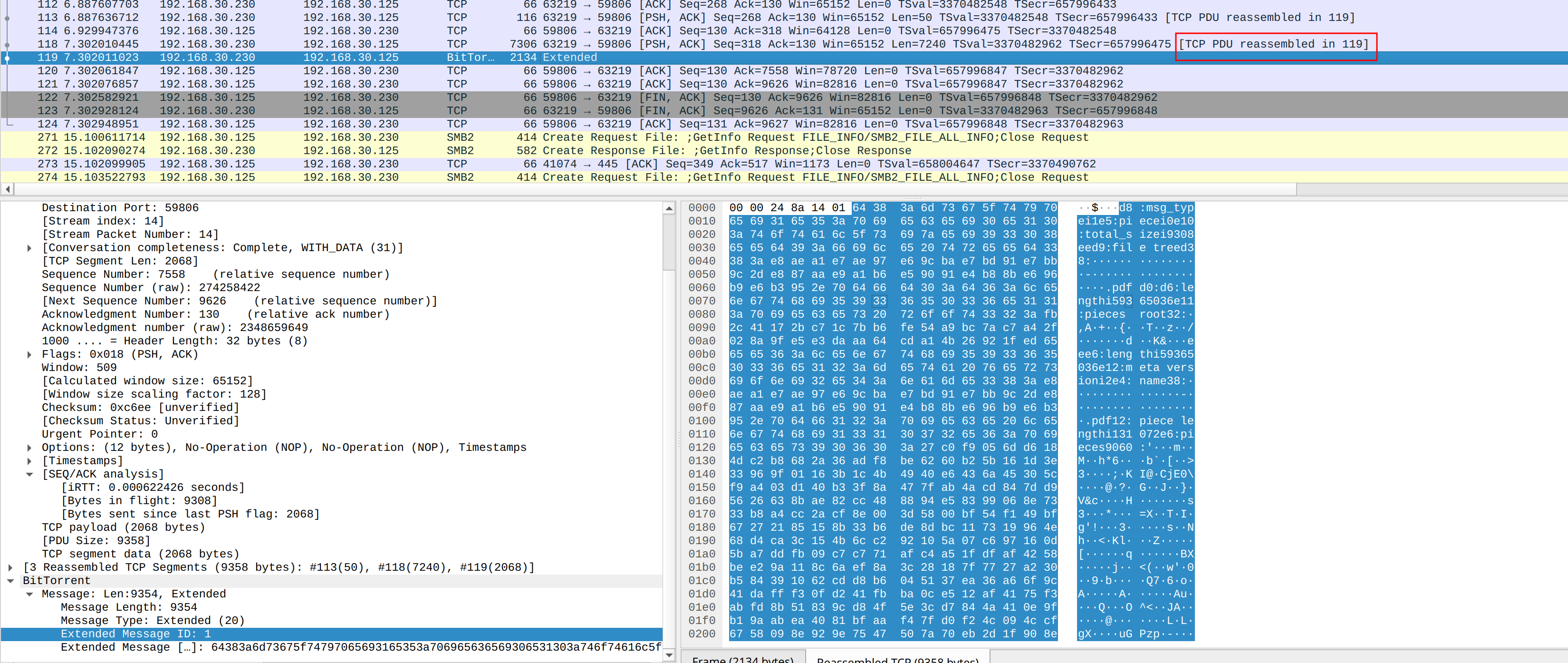Expand the 3 Reassembled TCP Segments node
This screenshot has width=1568, height=663.
[x=10, y=568]
